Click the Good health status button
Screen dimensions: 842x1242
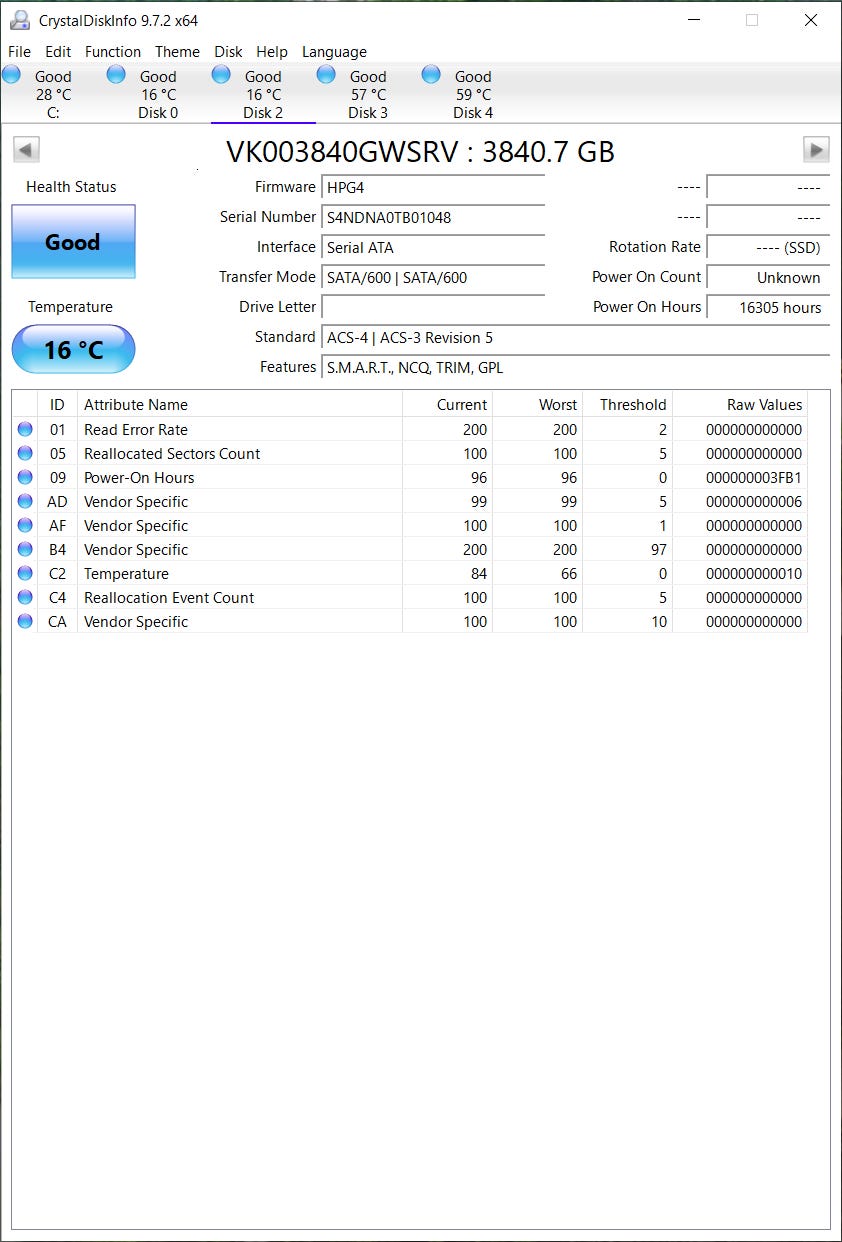click(x=73, y=242)
